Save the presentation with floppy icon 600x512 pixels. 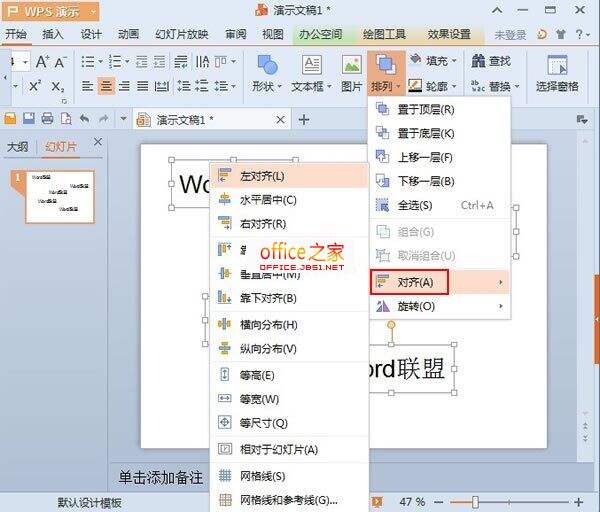(29, 119)
